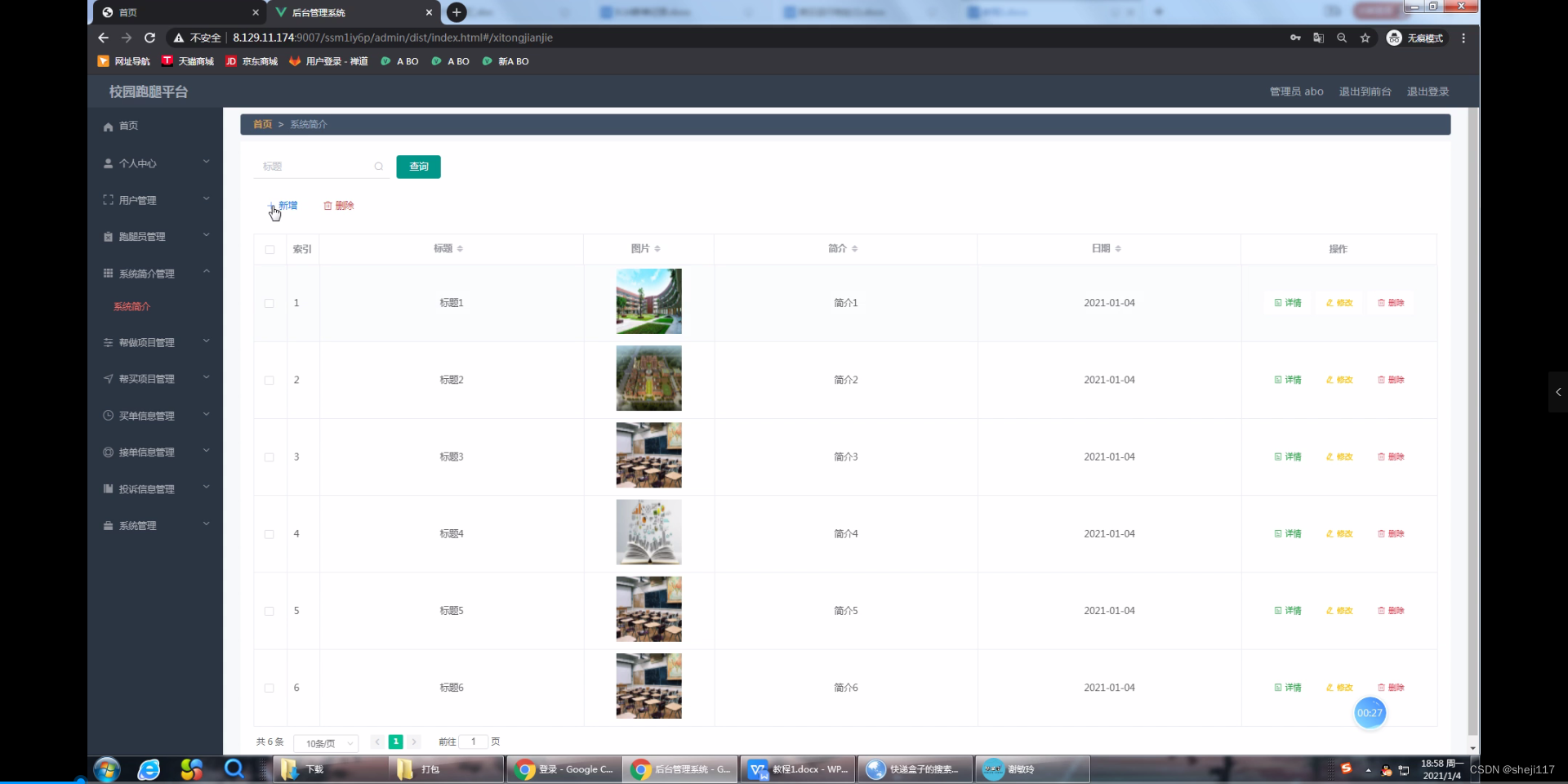Click the 删除 batch delete button
1568x784 pixels.
click(339, 206)
